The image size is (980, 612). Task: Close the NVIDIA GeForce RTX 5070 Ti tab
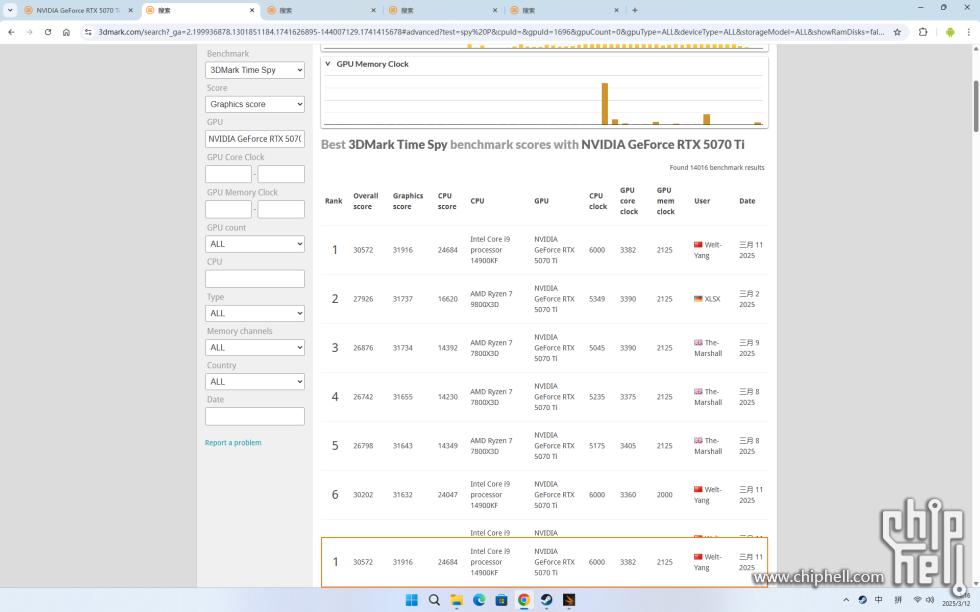[131, 10]
